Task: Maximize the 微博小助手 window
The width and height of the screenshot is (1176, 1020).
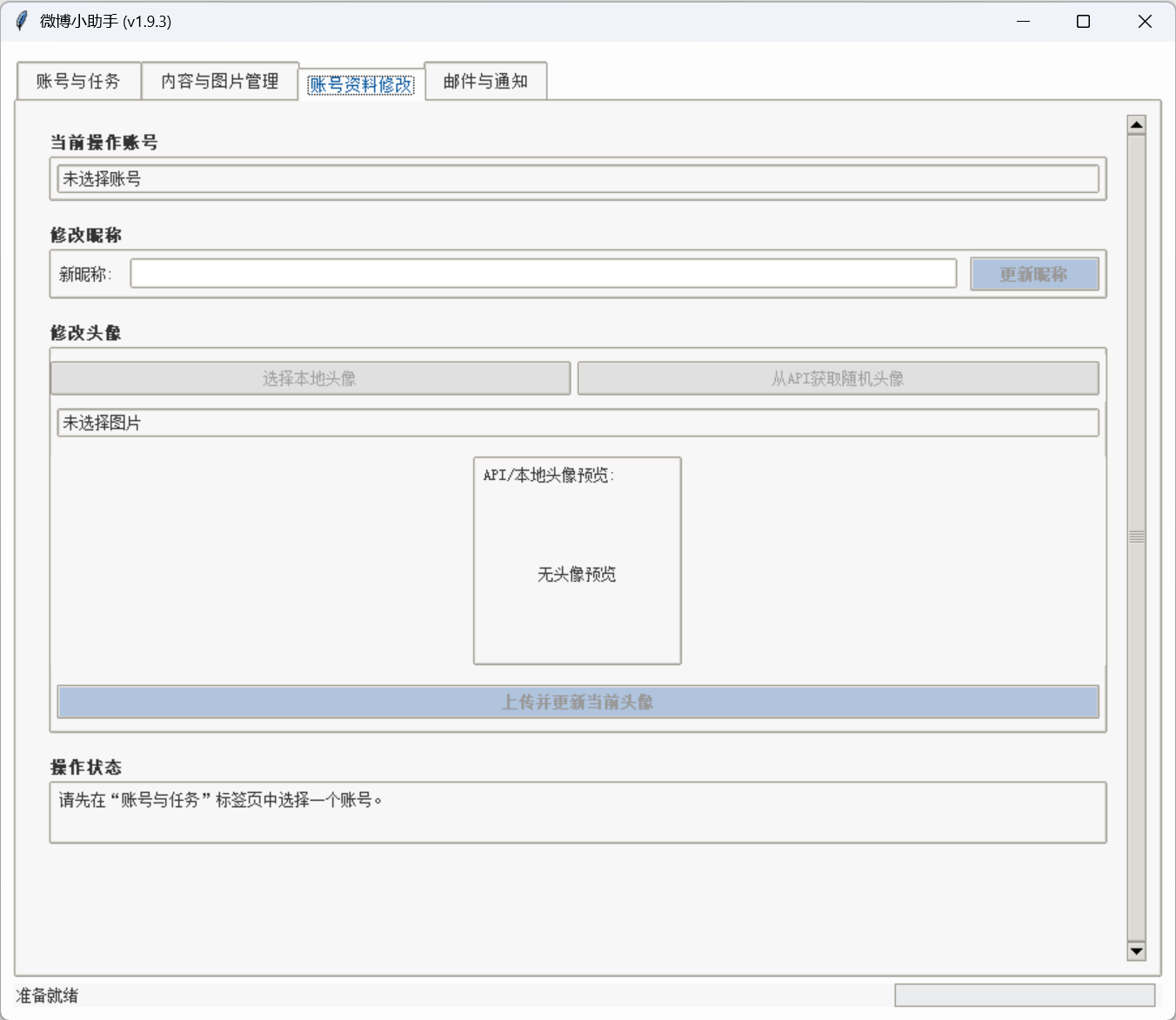Action: (1083, 21)
